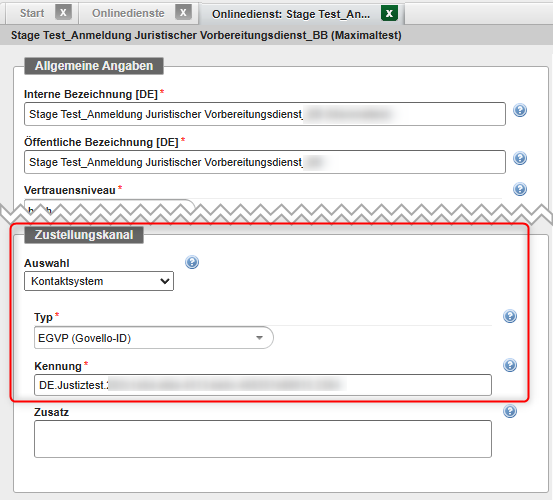Click into the Zusatz text area
The image size is (553, 500).
(263, 439)
